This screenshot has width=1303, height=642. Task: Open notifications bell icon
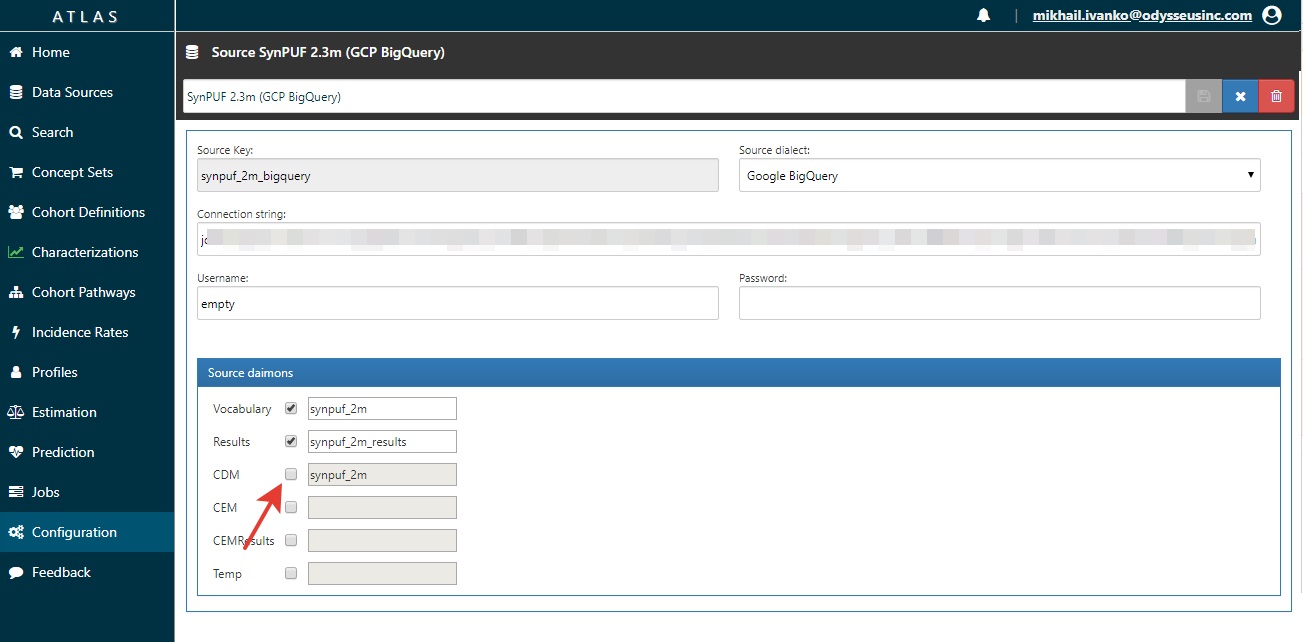[984, 15]
